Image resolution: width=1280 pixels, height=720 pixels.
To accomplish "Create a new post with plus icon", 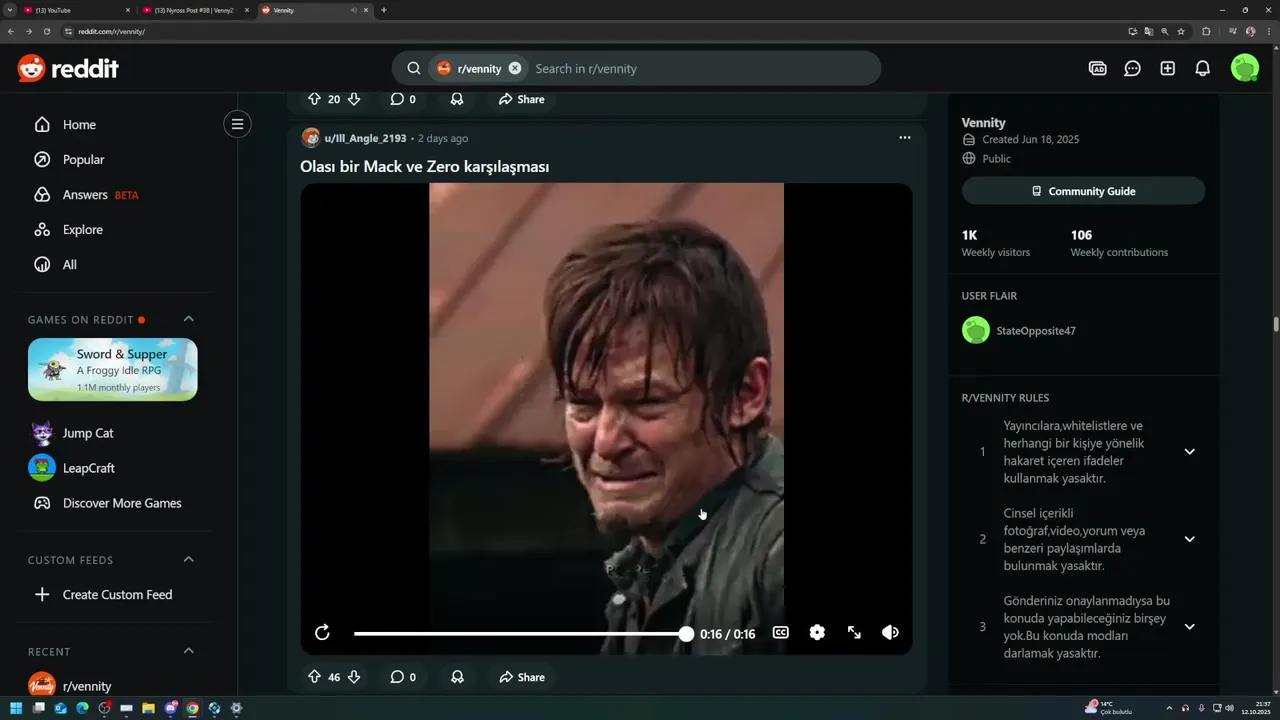I will tap(1167, 68).
